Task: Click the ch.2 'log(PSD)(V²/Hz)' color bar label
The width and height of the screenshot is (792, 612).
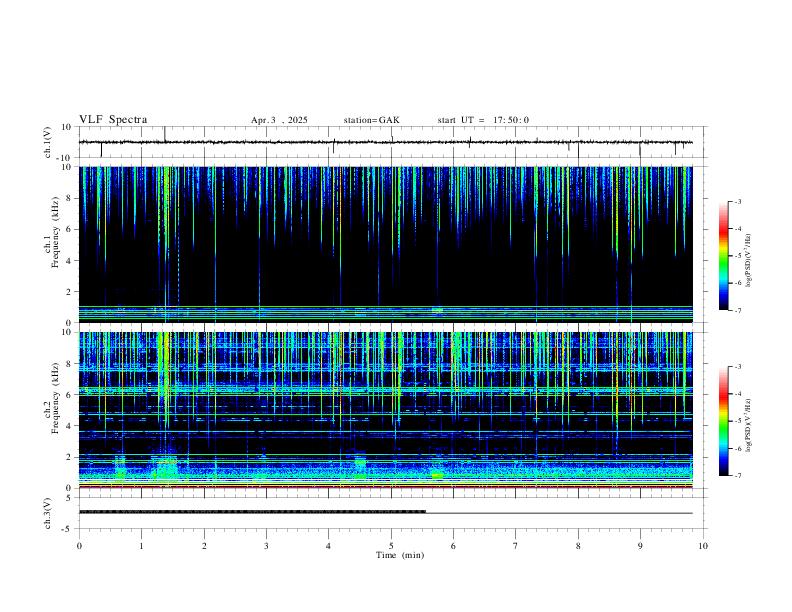Action: coord(749,425)
